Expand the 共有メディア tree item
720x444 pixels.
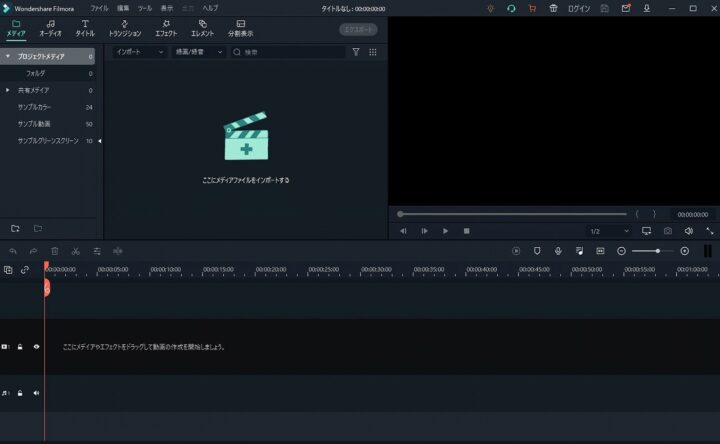[x=8, y=90]
